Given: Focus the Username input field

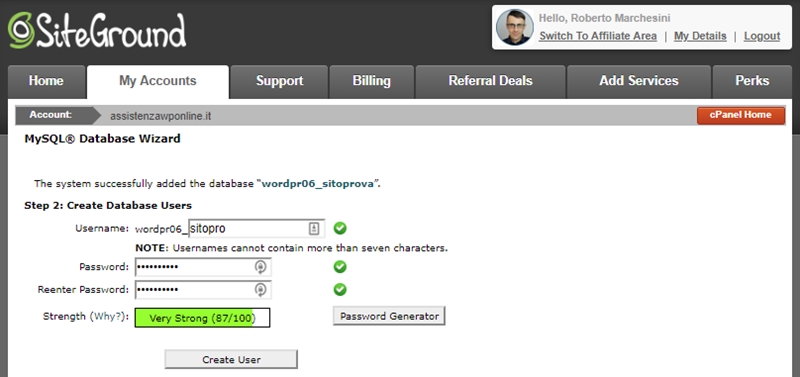Looking at the screenshot, I should click(x=256, y=229).
